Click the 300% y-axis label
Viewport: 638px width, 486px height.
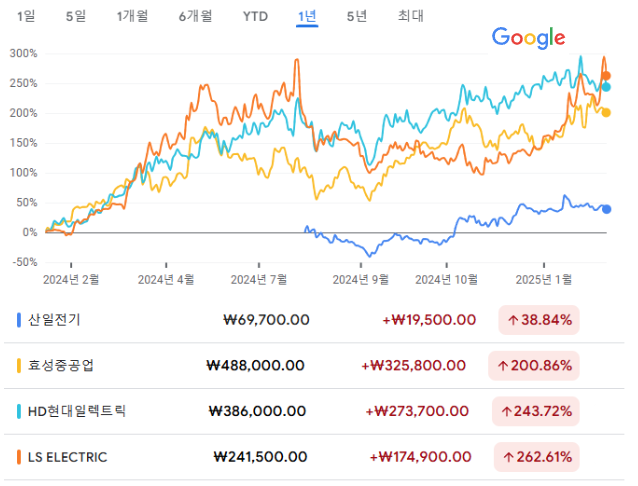[24, 53]
